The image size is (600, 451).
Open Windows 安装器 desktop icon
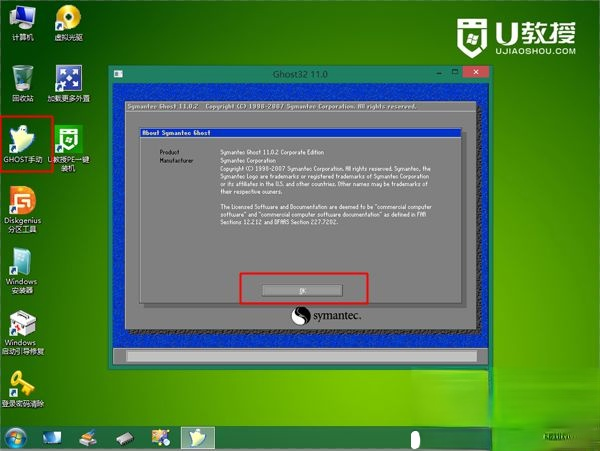pyautogui.click(x=21, y=271)
